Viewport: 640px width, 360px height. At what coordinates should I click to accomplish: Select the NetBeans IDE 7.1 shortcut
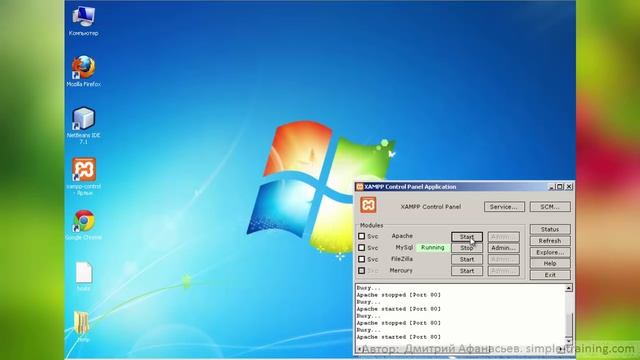[x=83, y=125]
